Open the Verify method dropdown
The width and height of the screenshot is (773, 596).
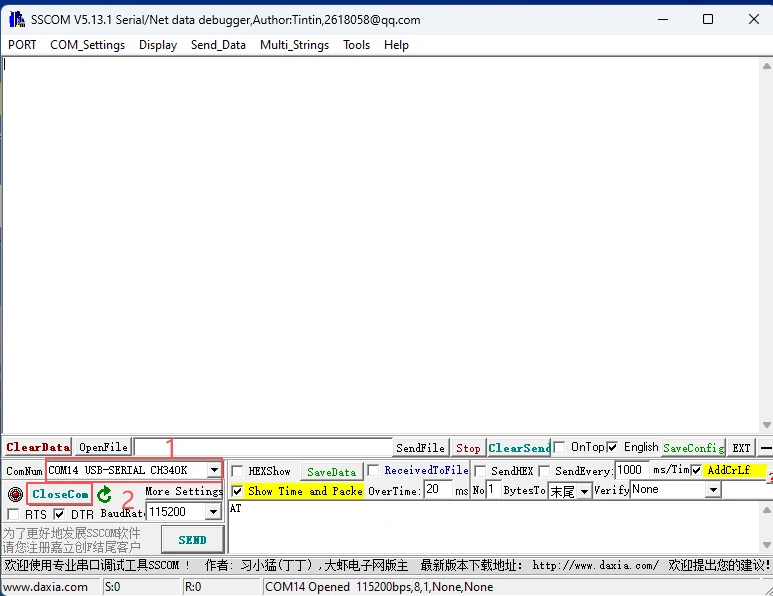(x=713, y=490)
